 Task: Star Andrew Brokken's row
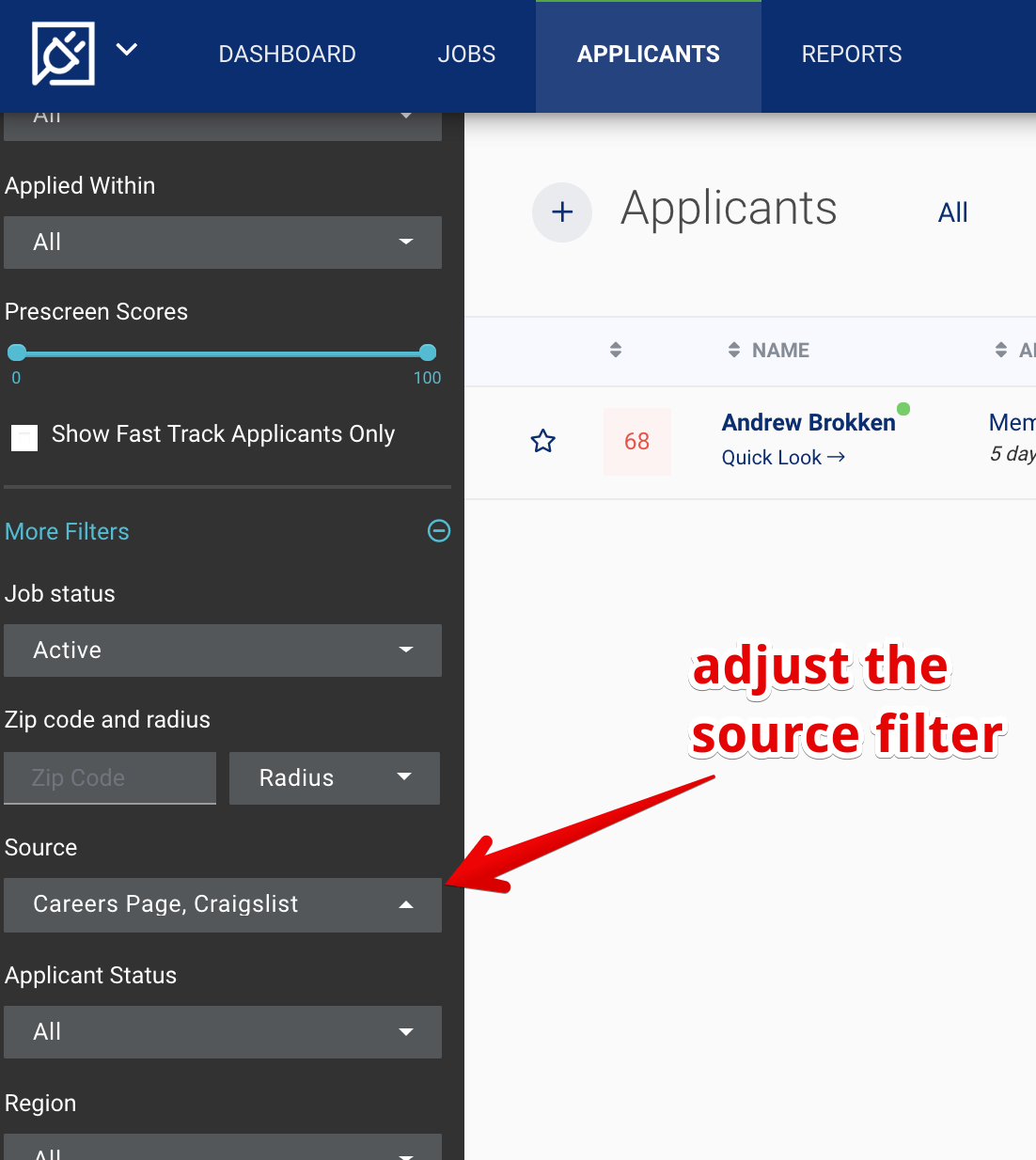click(543, 440)
